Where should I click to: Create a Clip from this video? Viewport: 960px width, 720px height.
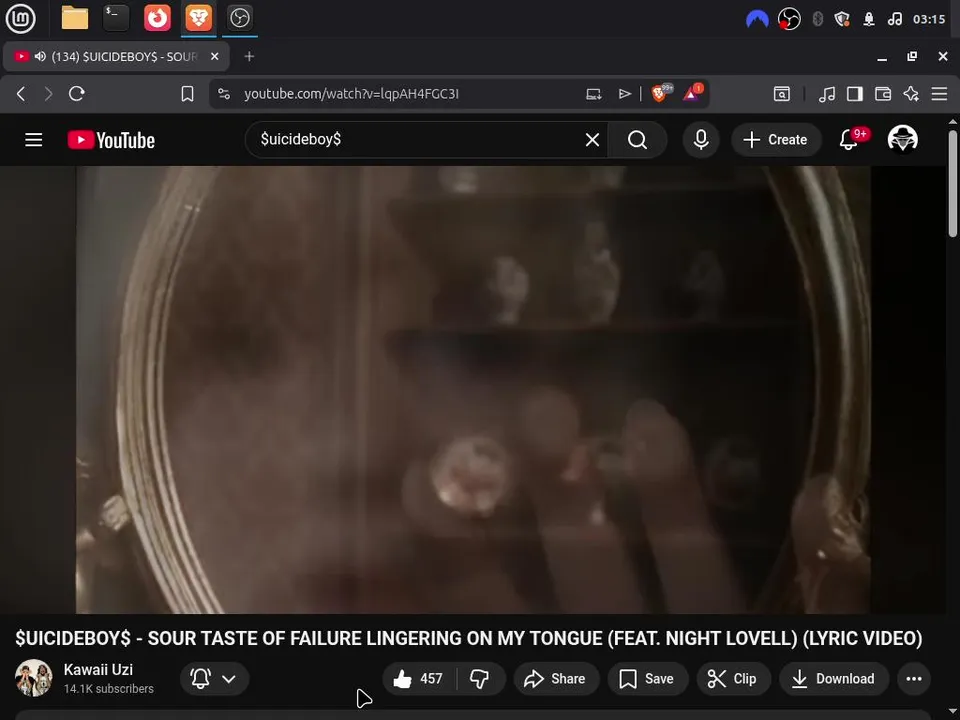tap(733, 678)
